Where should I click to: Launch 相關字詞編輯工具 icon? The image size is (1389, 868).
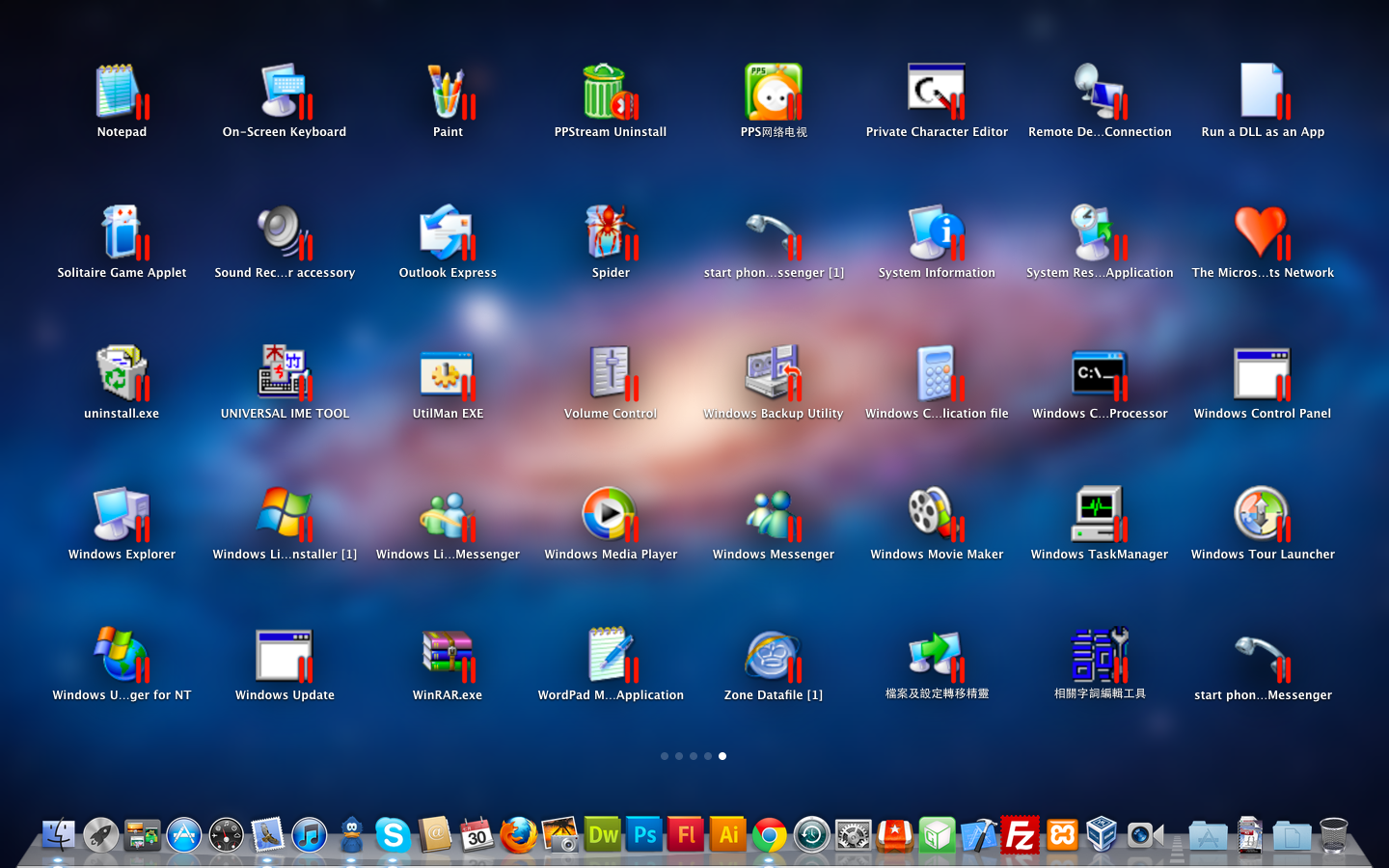(x=1100, y=655)
